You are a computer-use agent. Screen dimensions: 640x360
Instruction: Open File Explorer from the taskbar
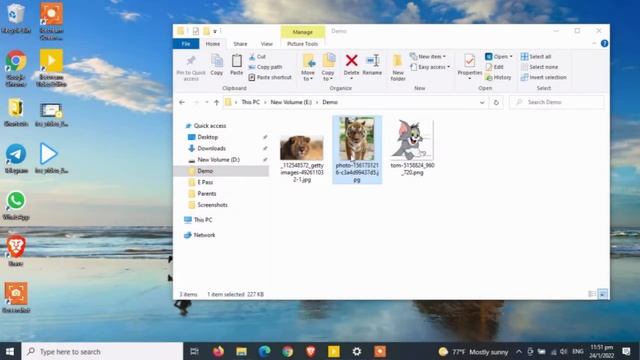[241, 351]
